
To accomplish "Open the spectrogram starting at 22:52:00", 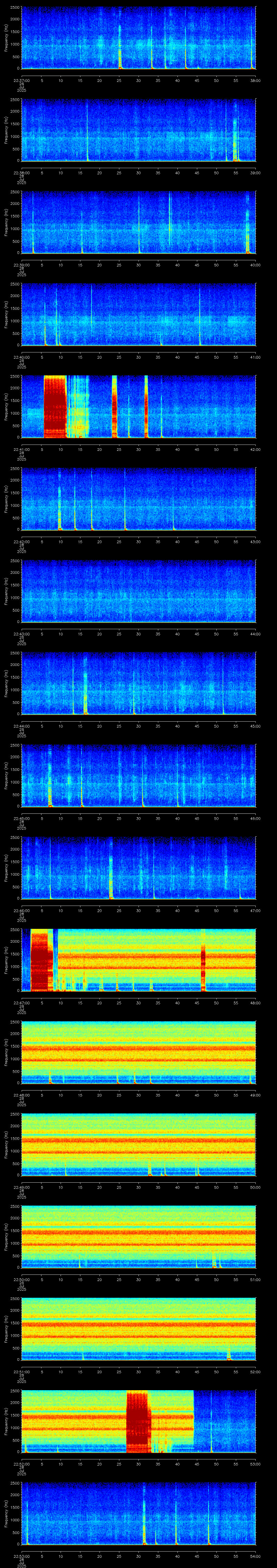I will (138, 1422).
